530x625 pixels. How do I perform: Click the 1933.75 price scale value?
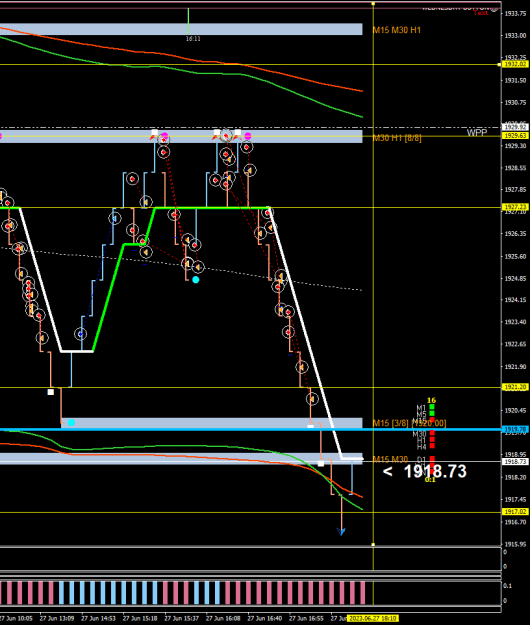tap(515, 14)
